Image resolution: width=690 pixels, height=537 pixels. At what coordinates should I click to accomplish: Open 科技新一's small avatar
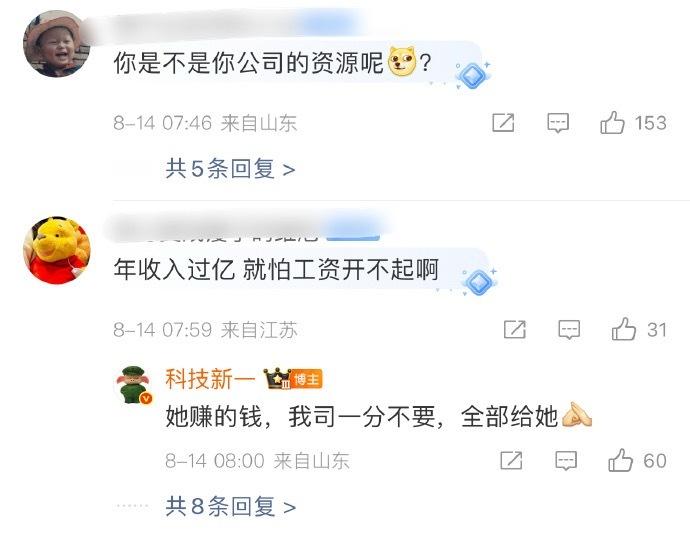pyautogui.click(x=134, y=385)
